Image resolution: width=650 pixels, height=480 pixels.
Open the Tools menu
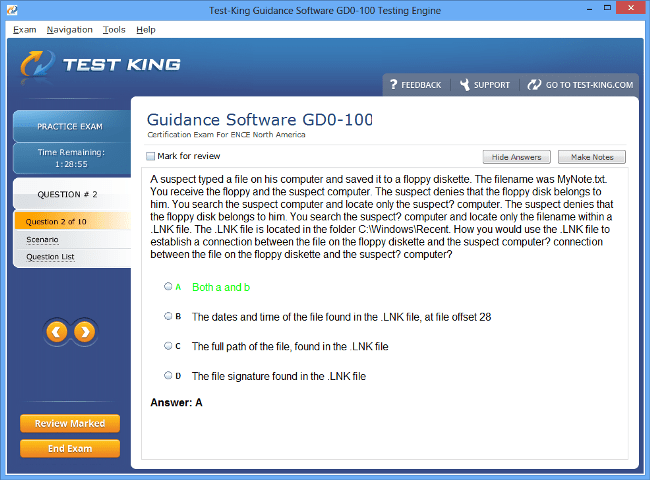click(x=114, y=30)
